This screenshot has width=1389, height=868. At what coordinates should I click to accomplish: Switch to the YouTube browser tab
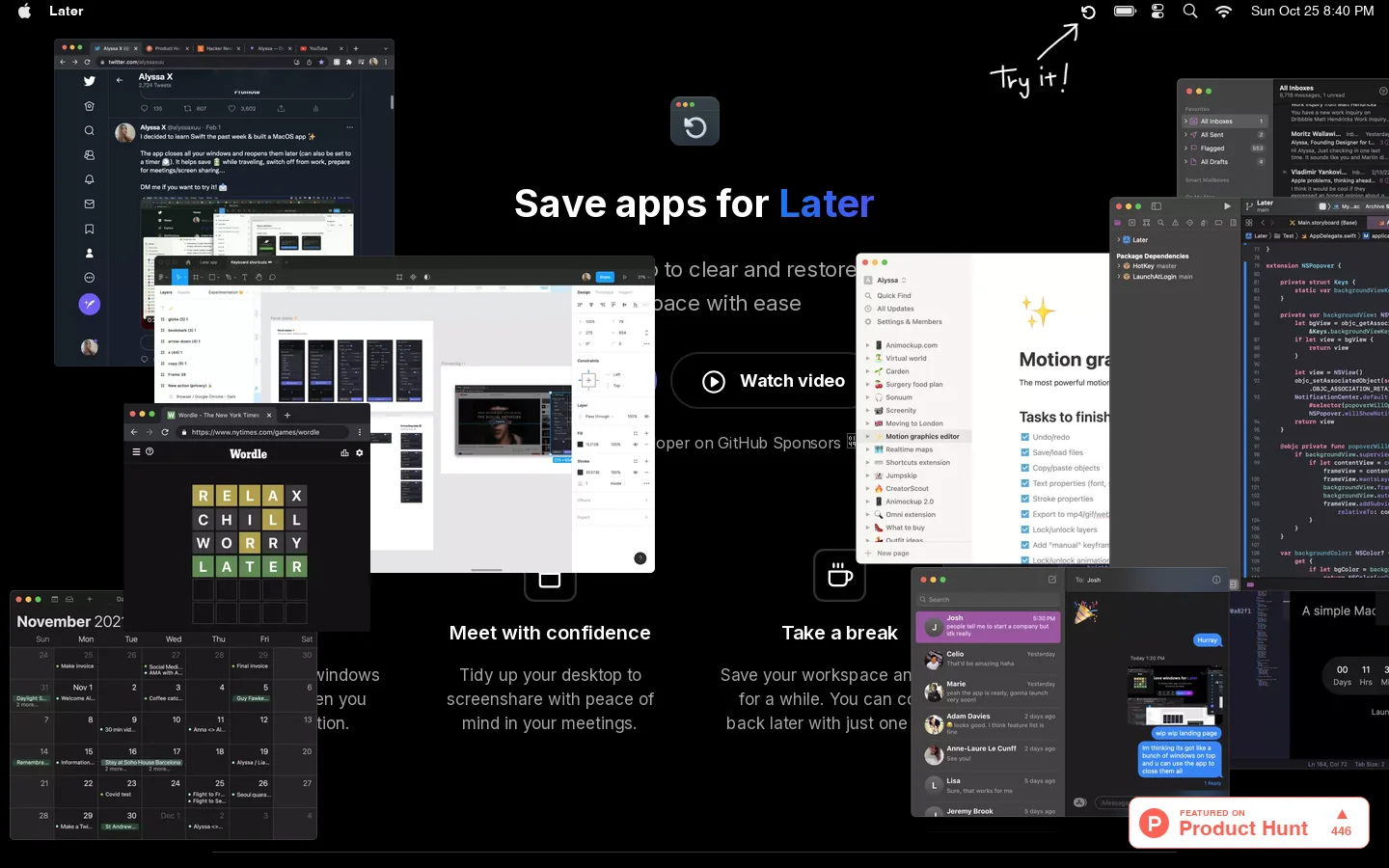click(x=319, y=48)
